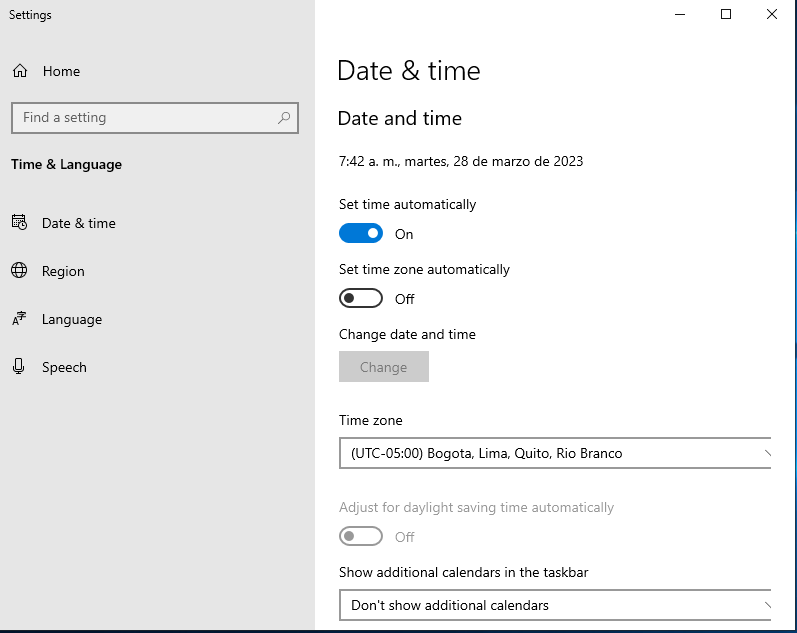Toggle daylight saving time adjustment switch
Screen dimensions: 797x633
(361, 536)
